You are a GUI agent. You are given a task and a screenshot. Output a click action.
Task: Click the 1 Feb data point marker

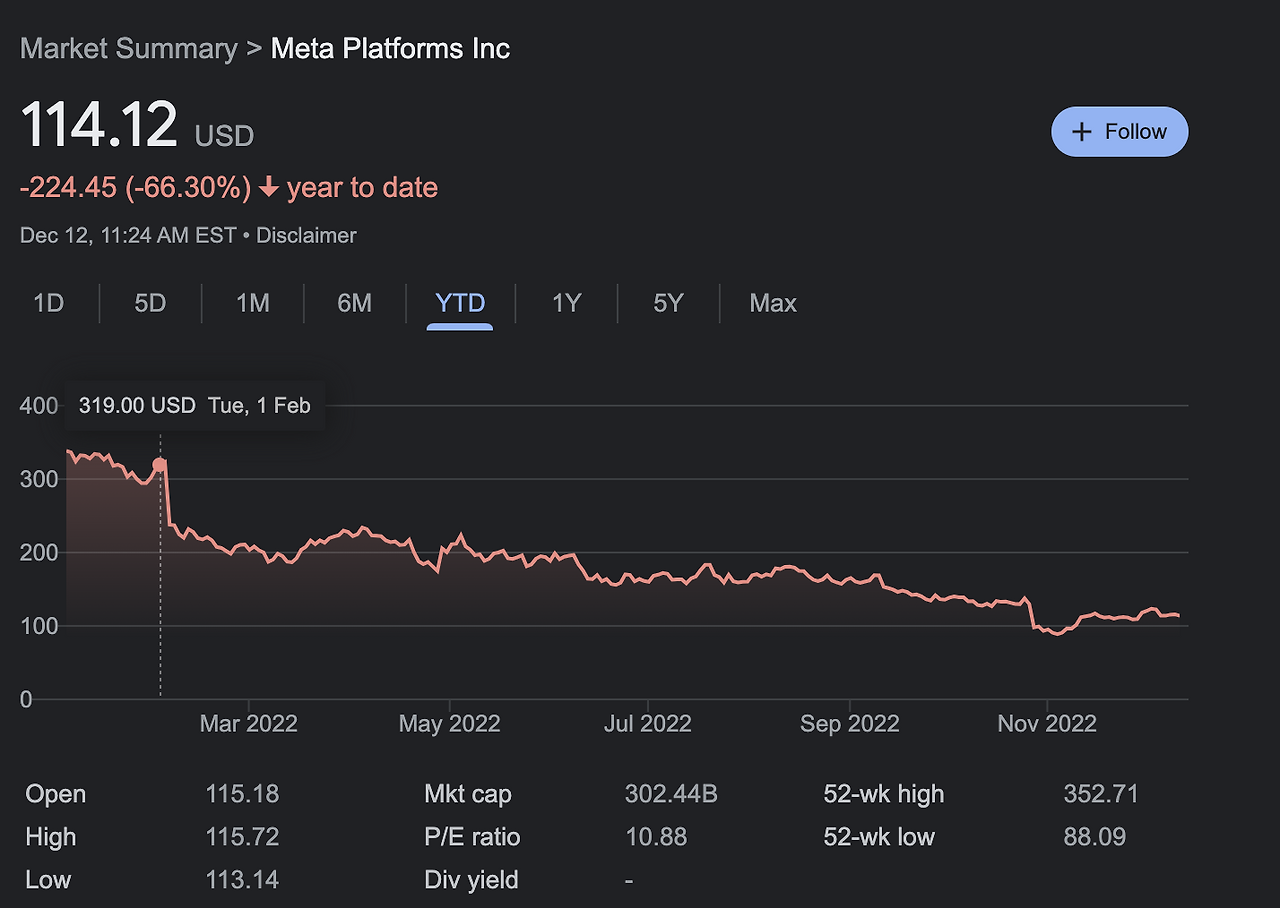[x=160, y=464]
